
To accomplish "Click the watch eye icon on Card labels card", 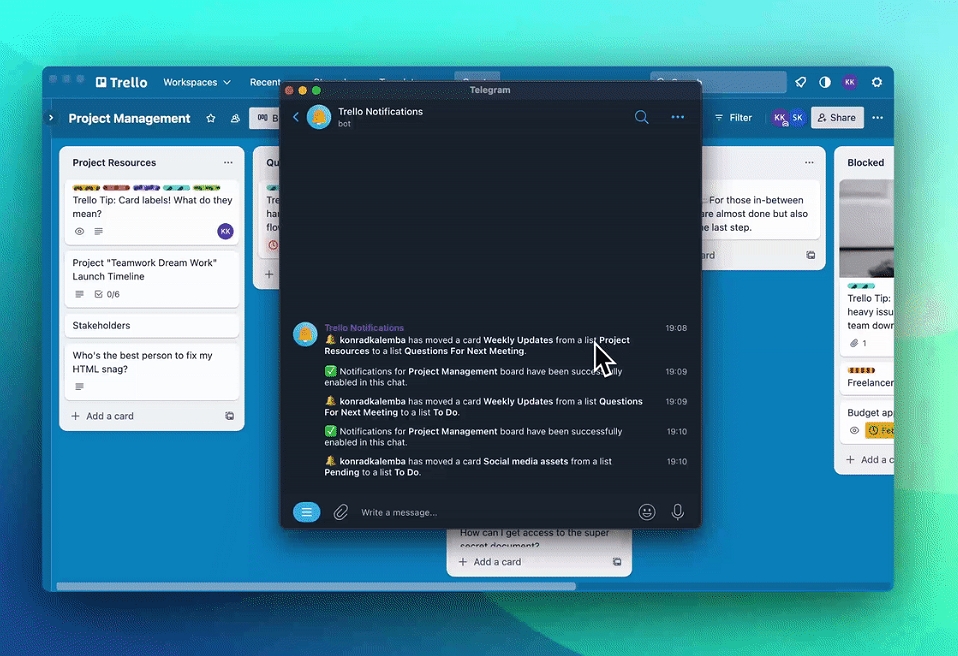I will click(79, 231).
